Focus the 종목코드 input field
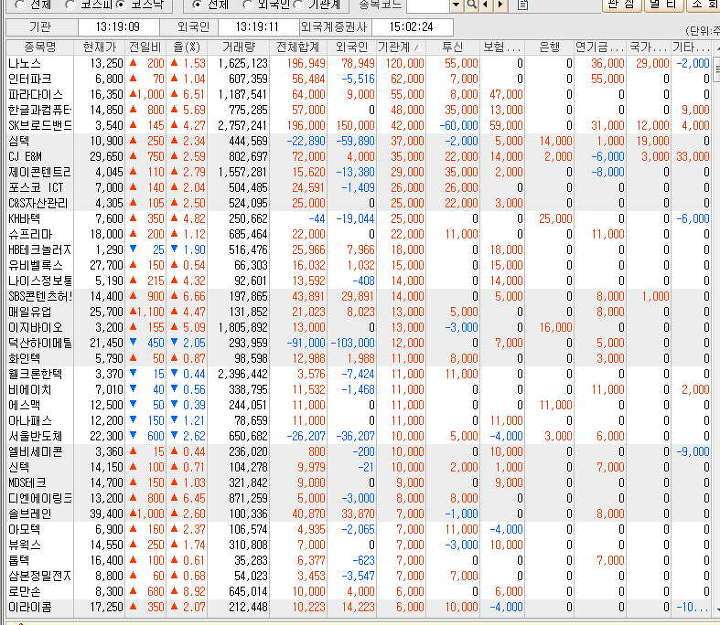This screenshot has width=720, height=625. coord(428,5)
